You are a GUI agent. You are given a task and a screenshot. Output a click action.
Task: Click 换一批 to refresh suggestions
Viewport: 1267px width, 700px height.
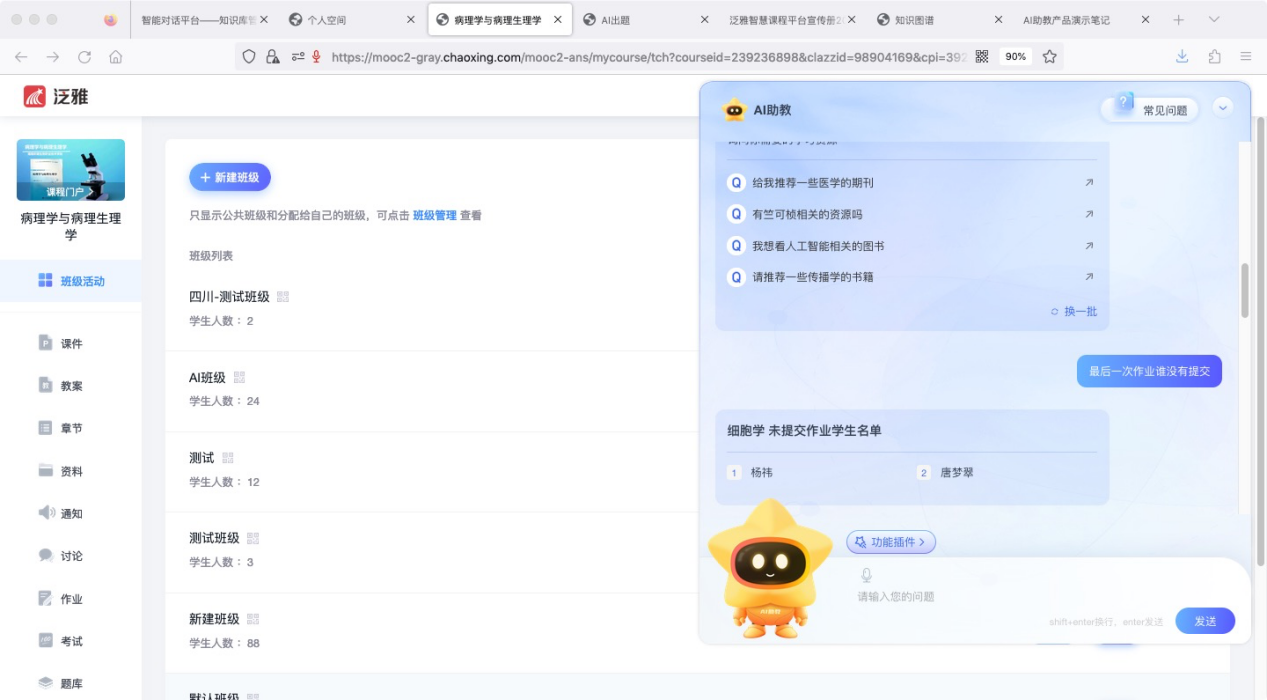click(x=1074, y=311)
